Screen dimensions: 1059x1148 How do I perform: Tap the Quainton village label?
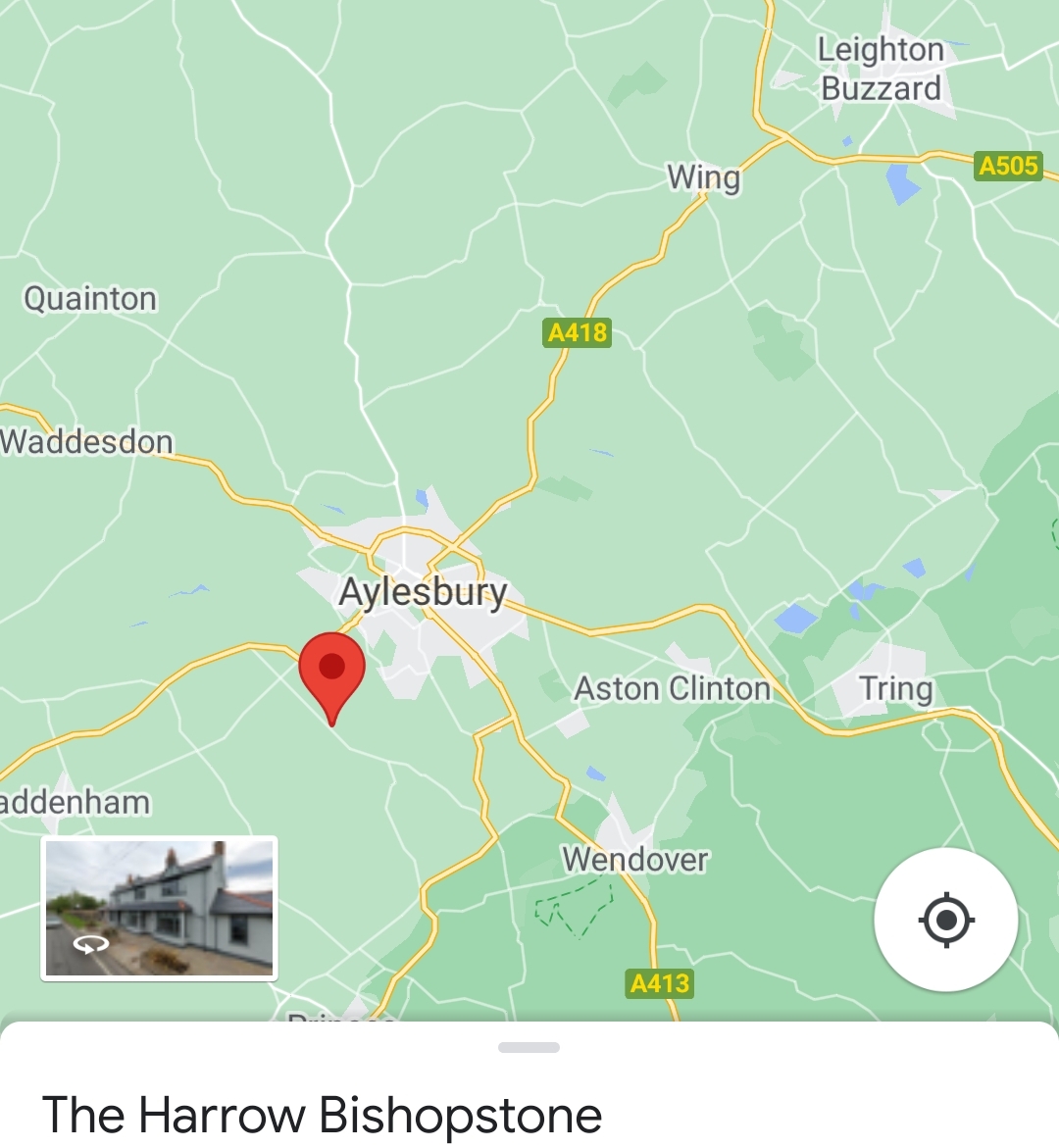[90, 299]
